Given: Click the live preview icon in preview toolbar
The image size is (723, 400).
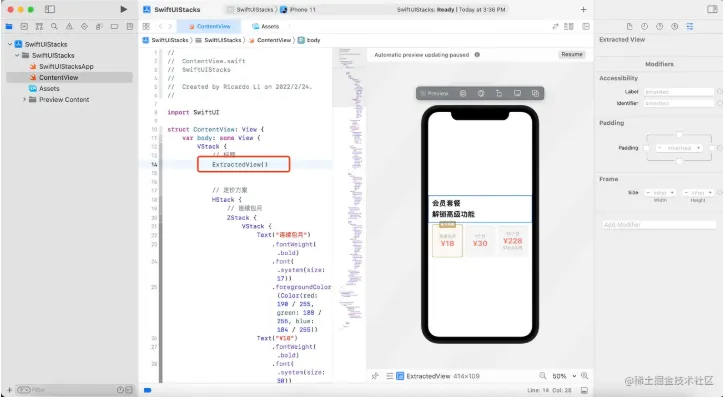Looking at the screenshot, I should [x=463, y=93].
